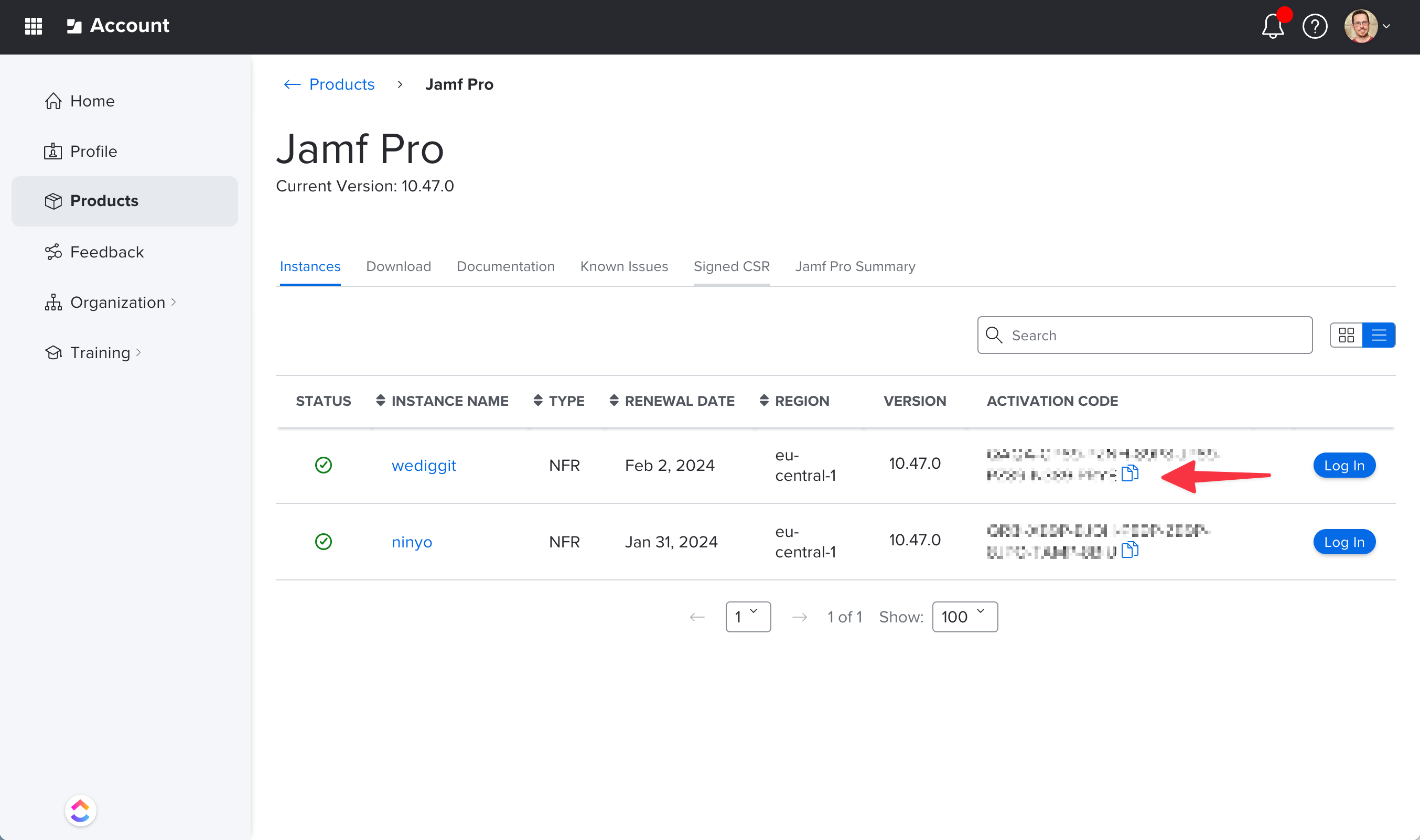Switch to grid view layout
The image size is (1420, 840).
click(1346, 335)
